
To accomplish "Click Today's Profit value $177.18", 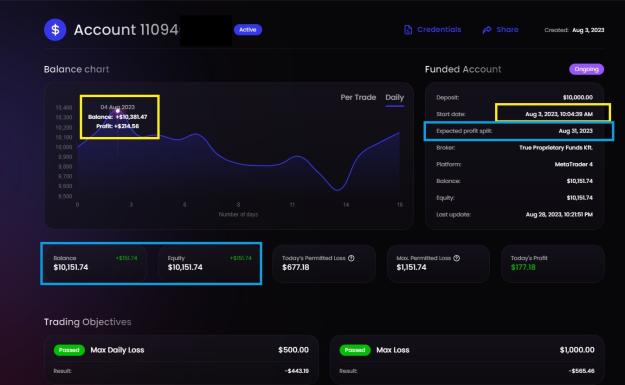I will (523, 267).
